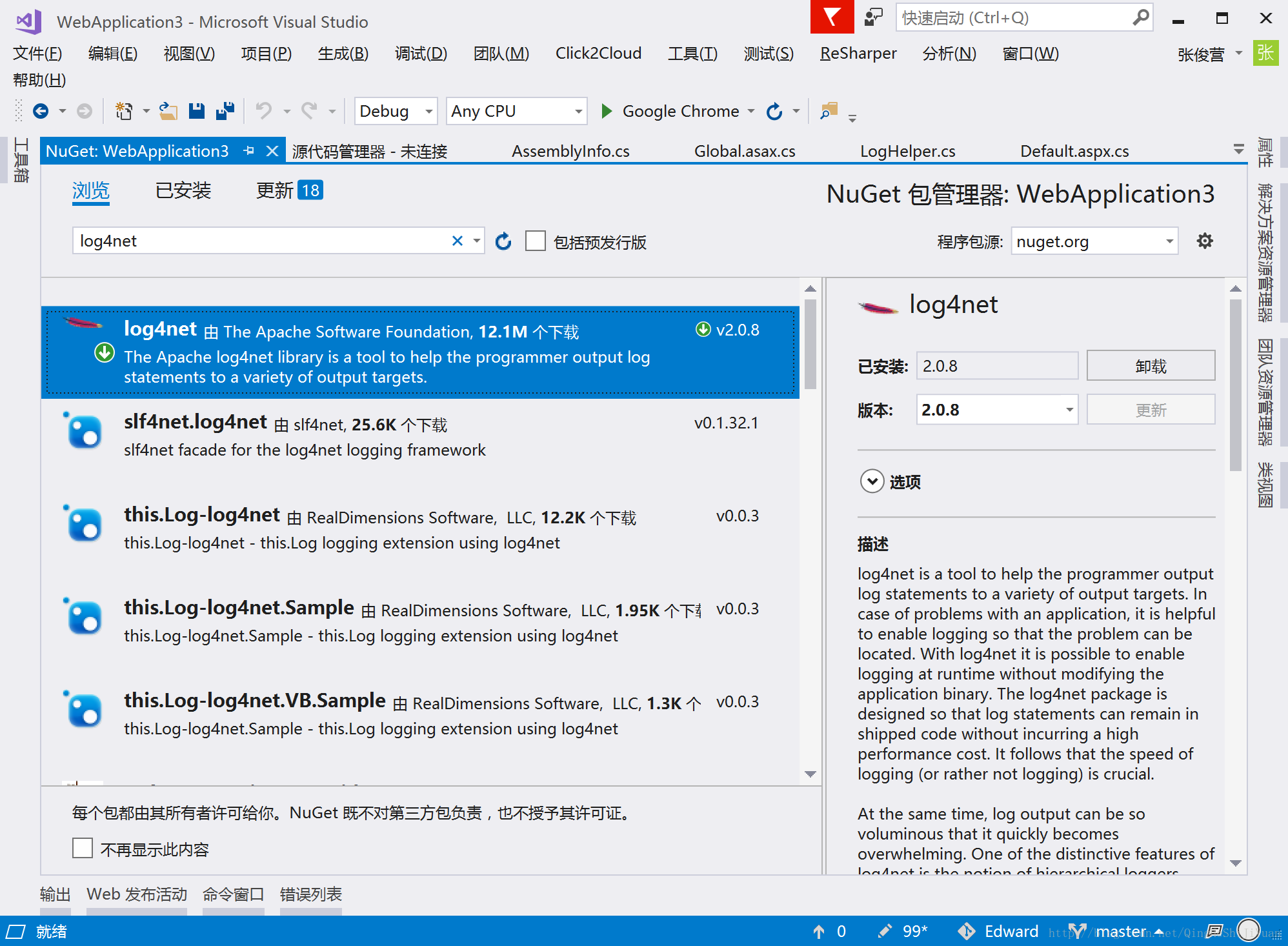1288x946 pixels.
Task: Click the package details scrollbar thumb
Action: [1236, 385]
